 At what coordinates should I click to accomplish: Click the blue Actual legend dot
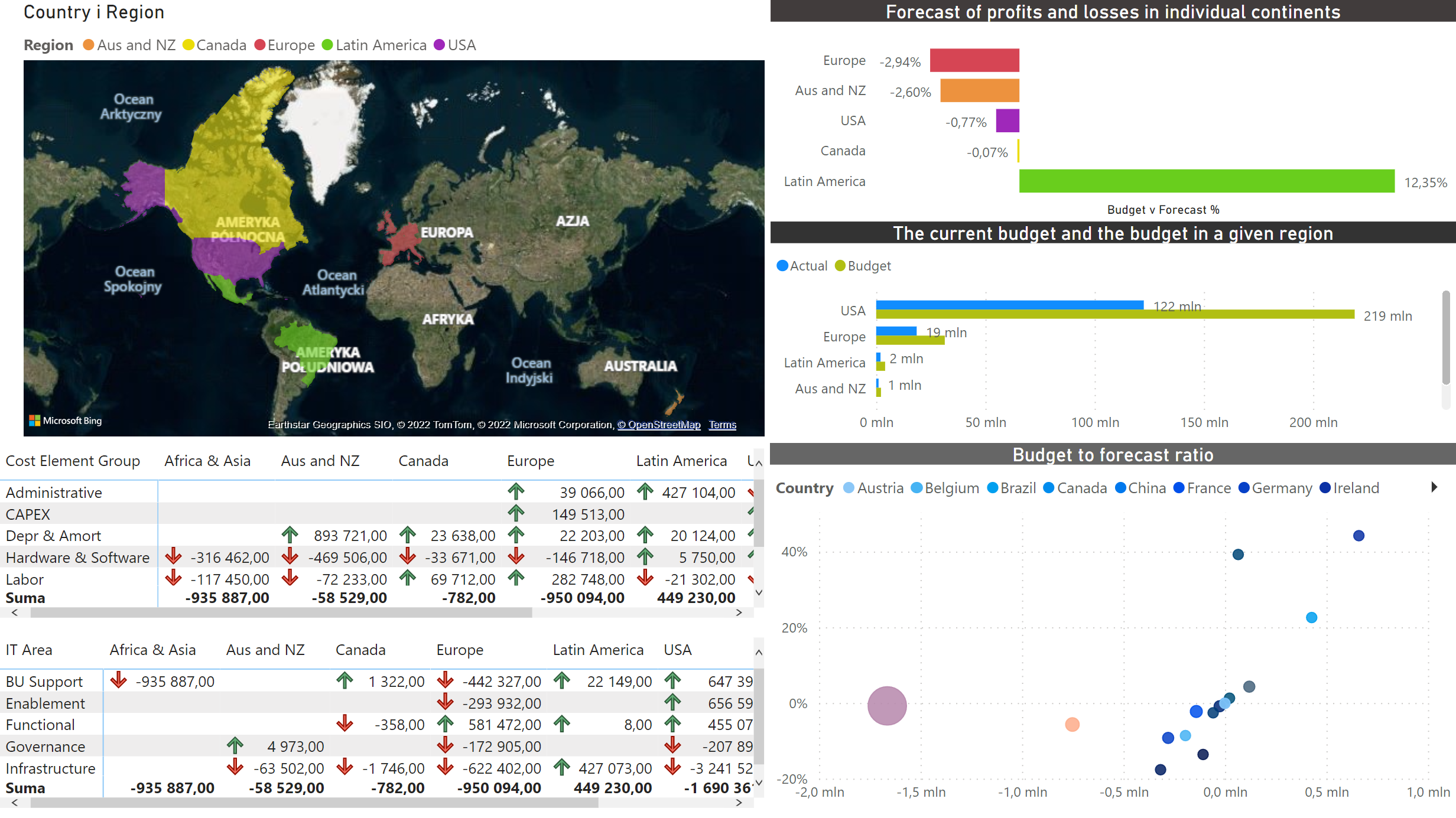[x=782, y=265]
